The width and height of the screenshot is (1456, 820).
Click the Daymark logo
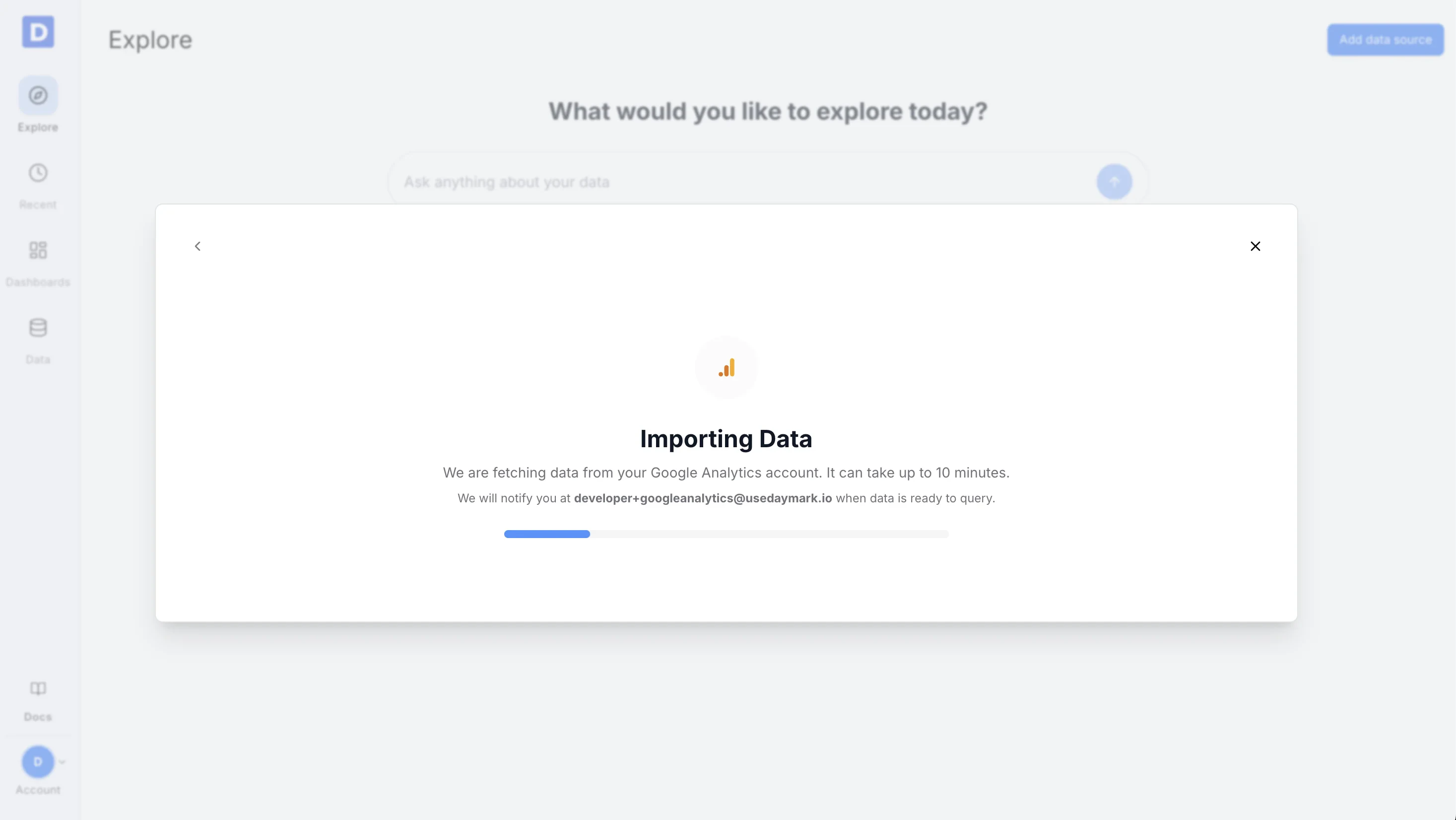click(x=37, y=32)
